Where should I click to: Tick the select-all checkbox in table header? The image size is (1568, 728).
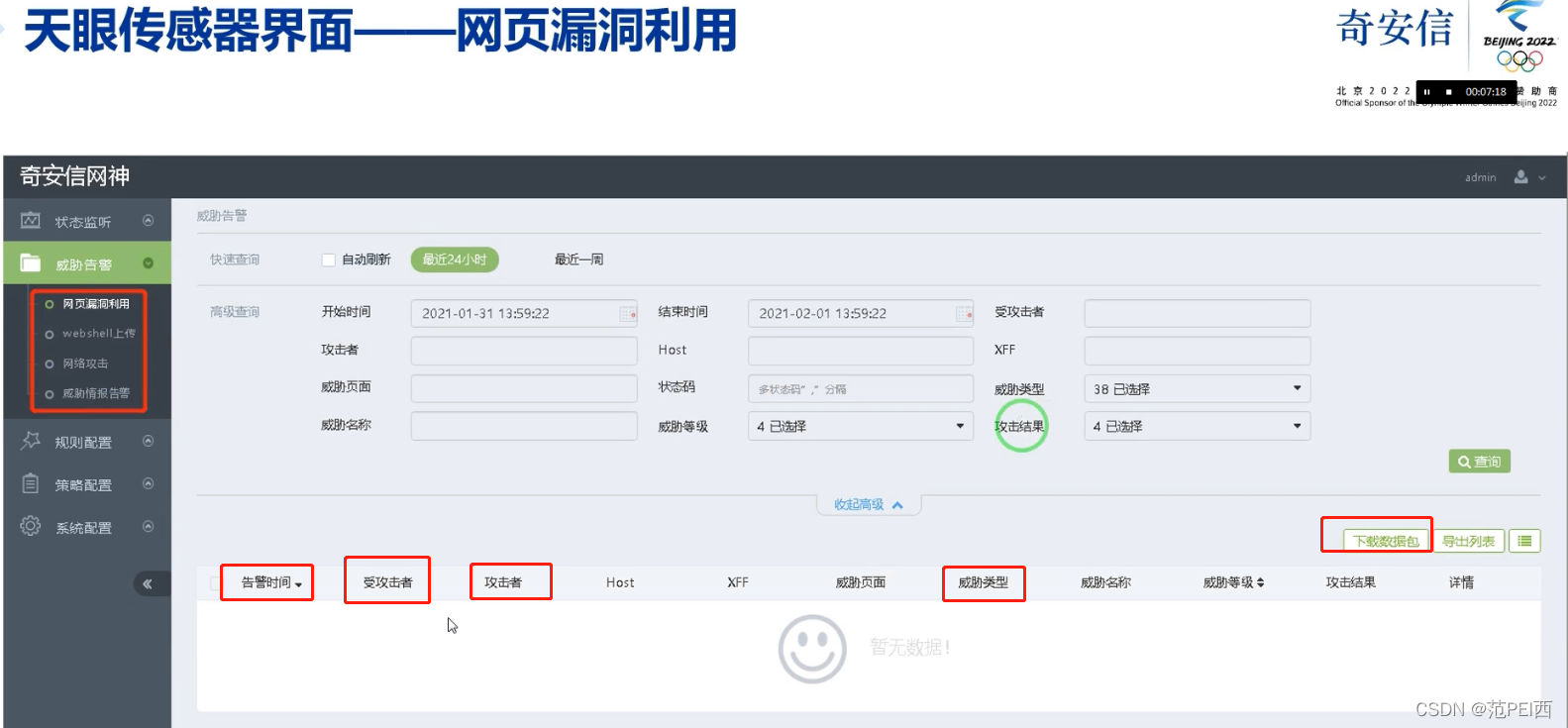pyautogui.click(x=215, y=583)
